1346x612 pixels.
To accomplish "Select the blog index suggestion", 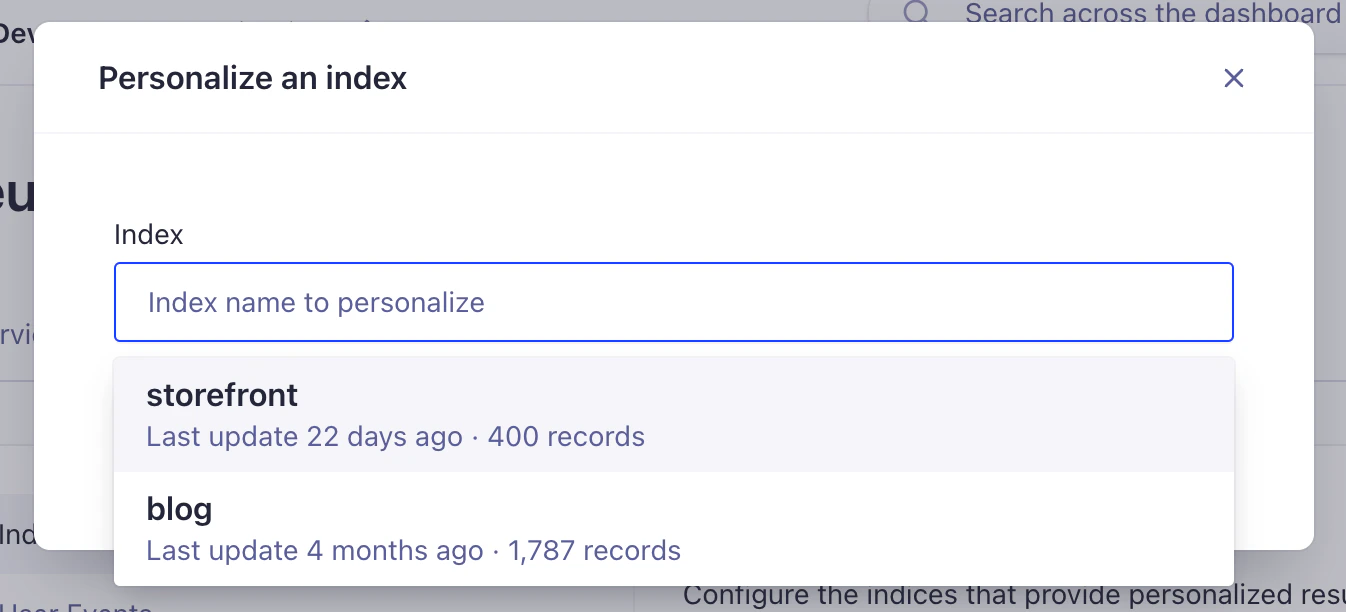I will pos(673,528).
